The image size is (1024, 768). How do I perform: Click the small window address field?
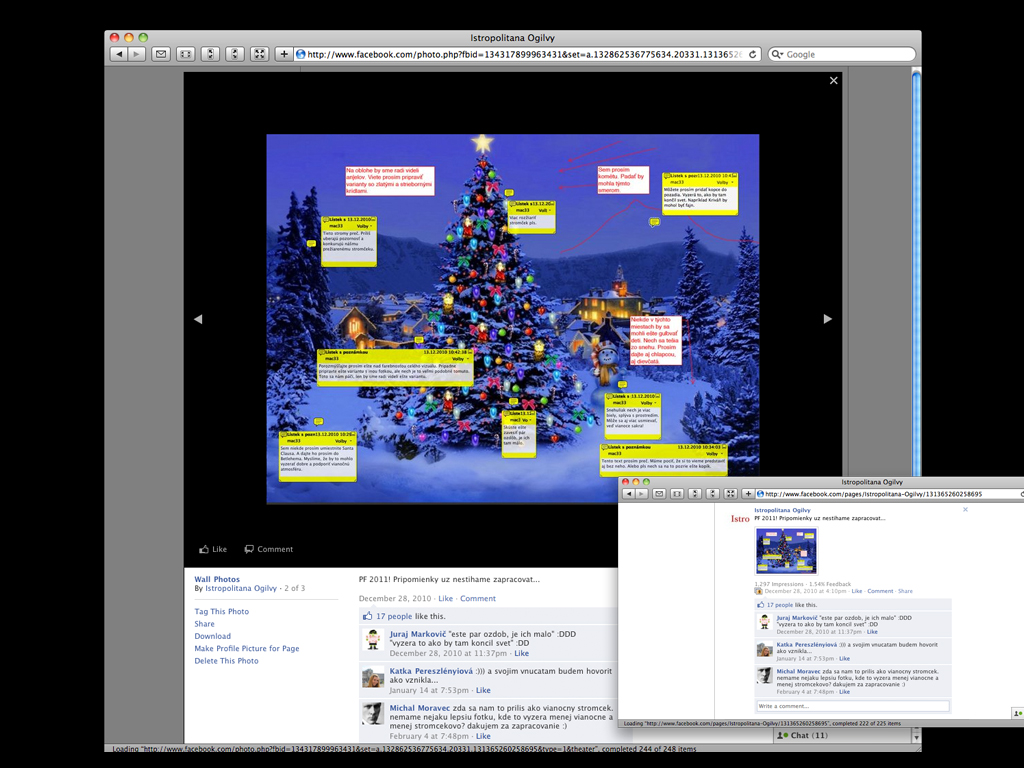point(890,494)
